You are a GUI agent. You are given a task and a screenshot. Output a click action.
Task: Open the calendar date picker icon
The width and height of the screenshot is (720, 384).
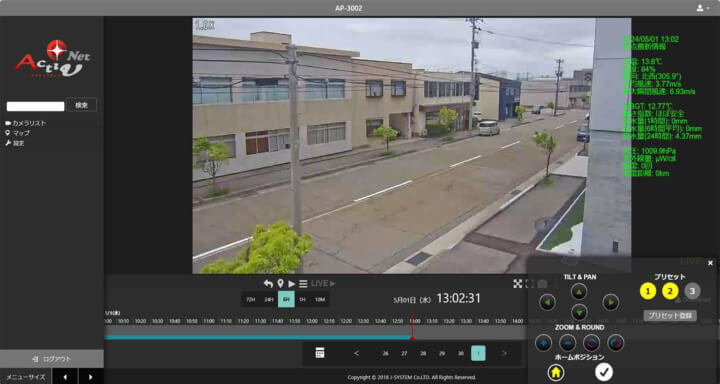(320, 353)
